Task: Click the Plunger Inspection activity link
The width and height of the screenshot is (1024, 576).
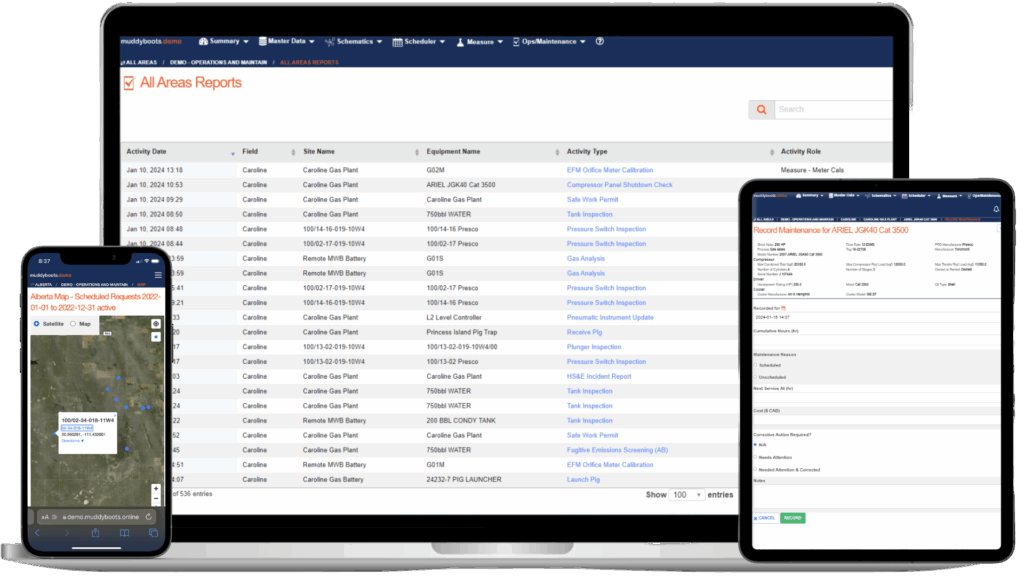Action: (x=594, y=347)
